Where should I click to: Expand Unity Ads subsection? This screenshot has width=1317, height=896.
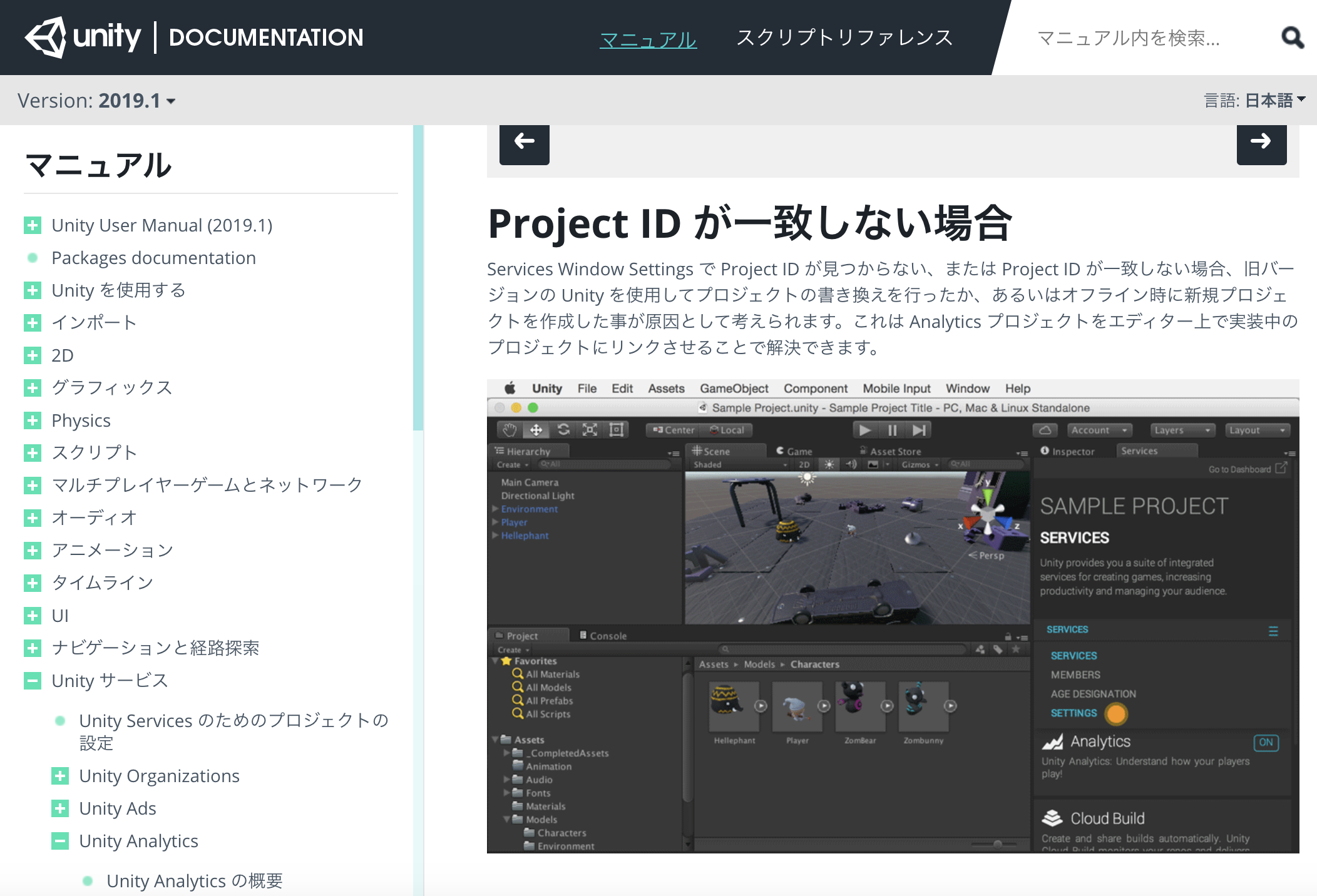pos(60,808)
